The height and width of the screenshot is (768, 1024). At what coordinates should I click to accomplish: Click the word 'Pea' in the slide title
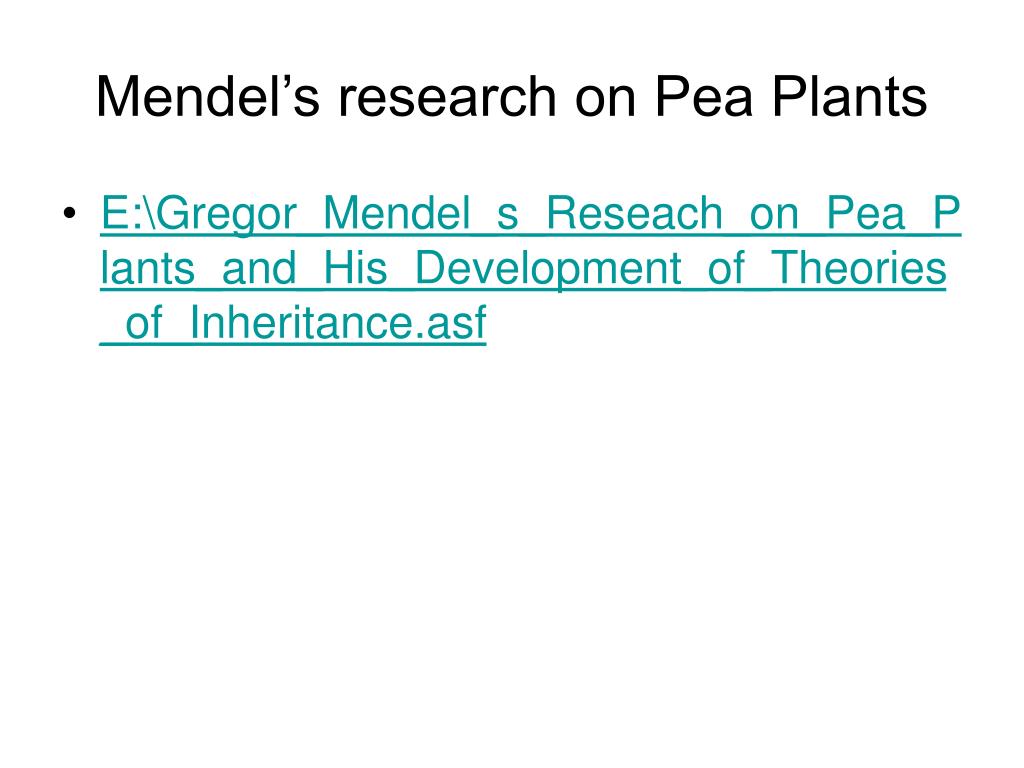703,98
